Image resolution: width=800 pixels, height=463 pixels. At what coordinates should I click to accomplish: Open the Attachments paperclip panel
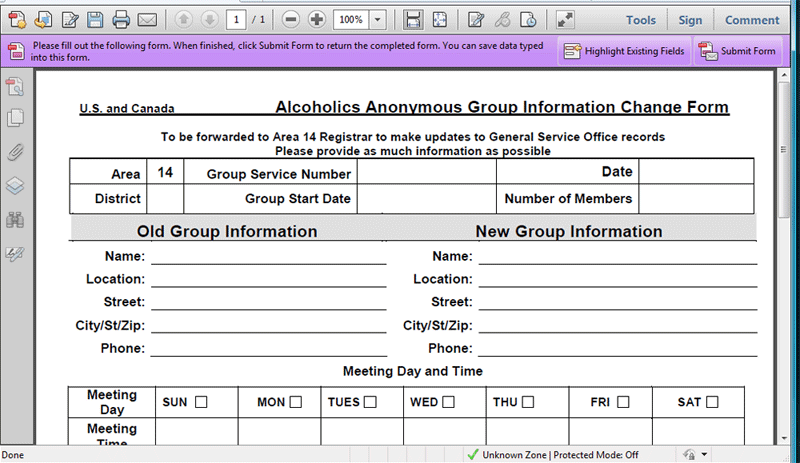[15, 152]
